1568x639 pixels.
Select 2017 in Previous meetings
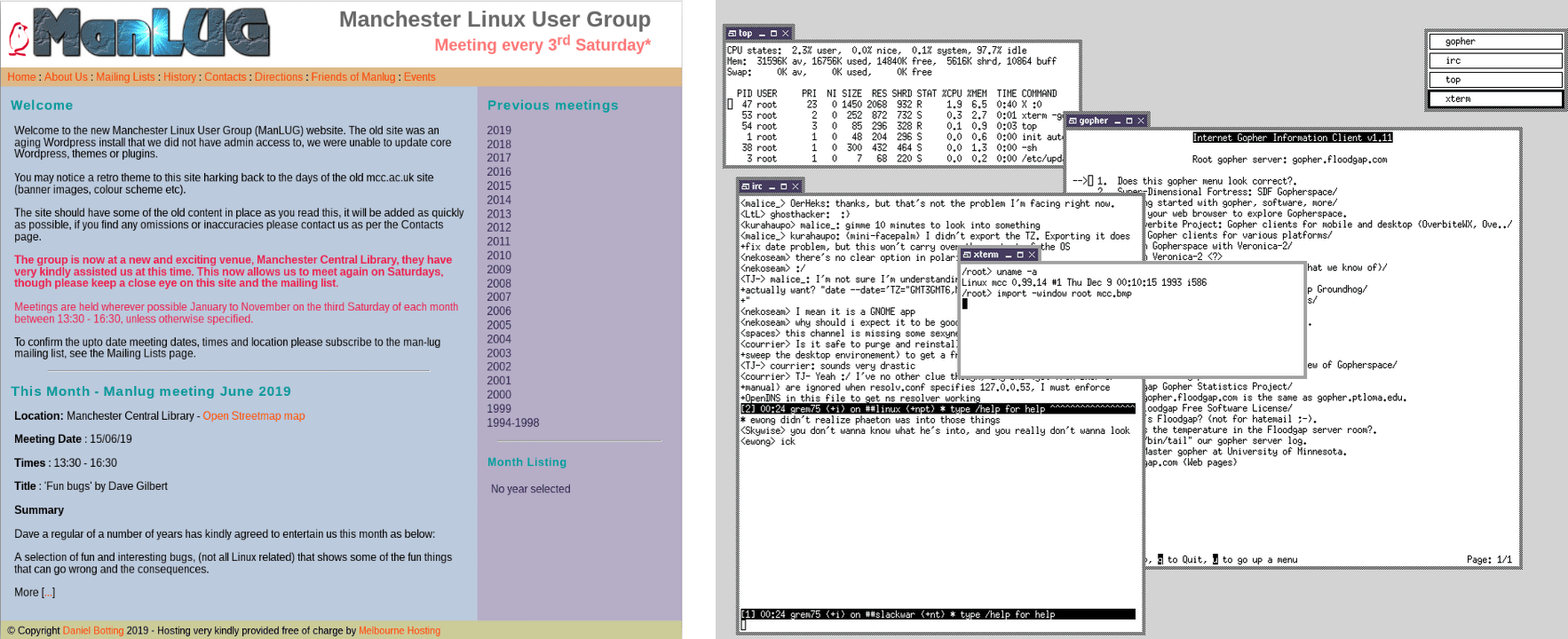[x=499, y=158]
